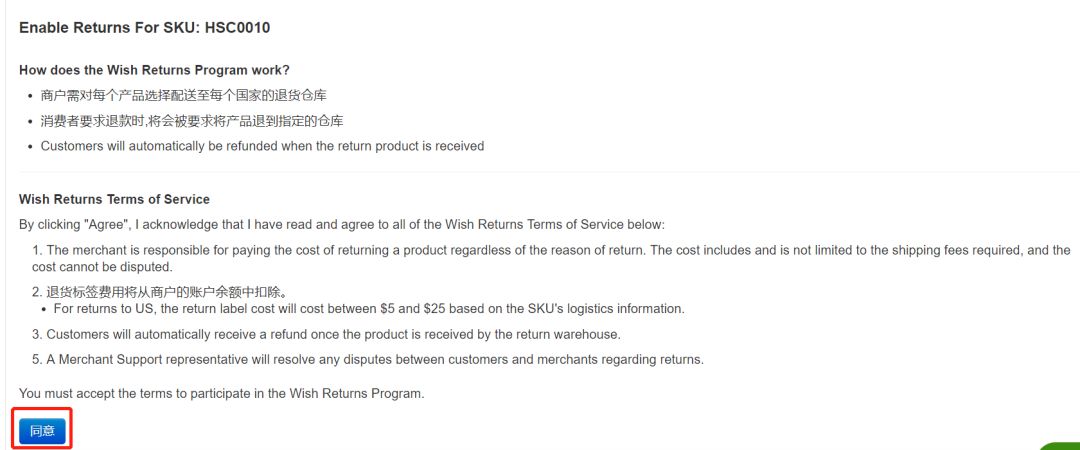This screenshot has width=1080, height=450.
Task: Click the 'By clicking "Agree"' acknowledgment sentence
Action: point(341,224)
